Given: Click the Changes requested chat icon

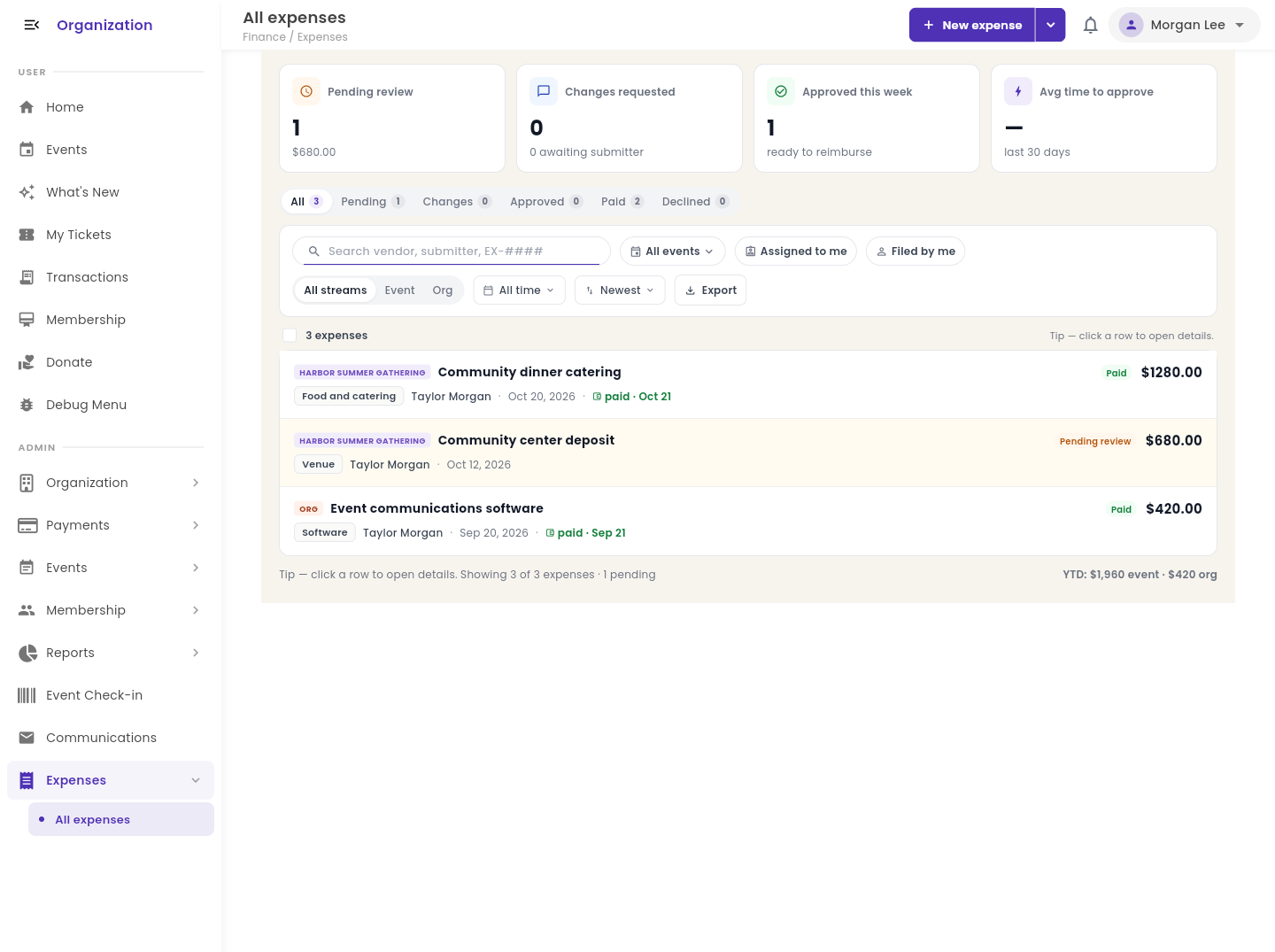Looking at the screenshot, I should tap(544, 91).
